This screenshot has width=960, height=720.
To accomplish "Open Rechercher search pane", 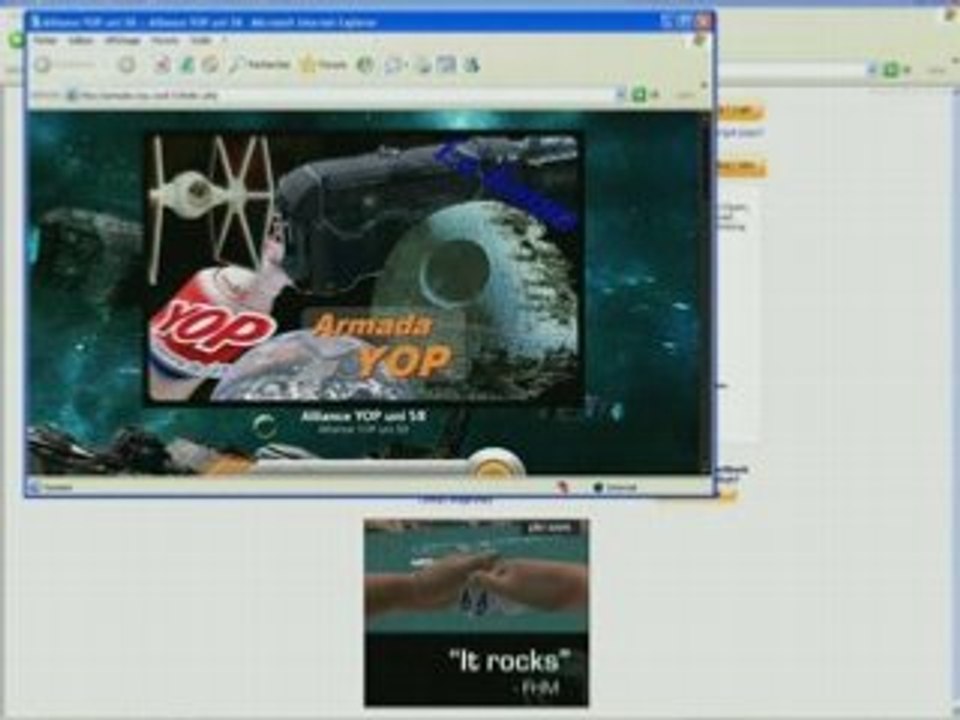I will coord(259,64).
